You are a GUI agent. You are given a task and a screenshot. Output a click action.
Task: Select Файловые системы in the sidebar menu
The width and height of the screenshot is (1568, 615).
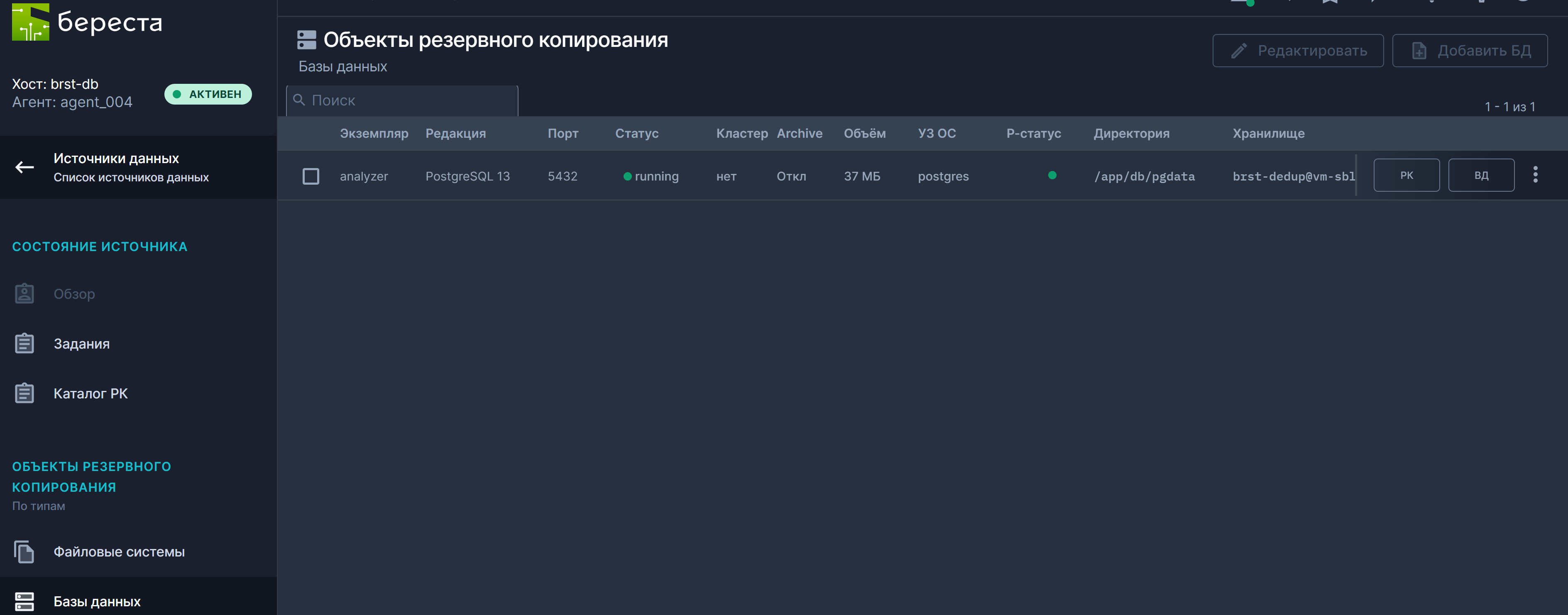[x=119, y=551]
